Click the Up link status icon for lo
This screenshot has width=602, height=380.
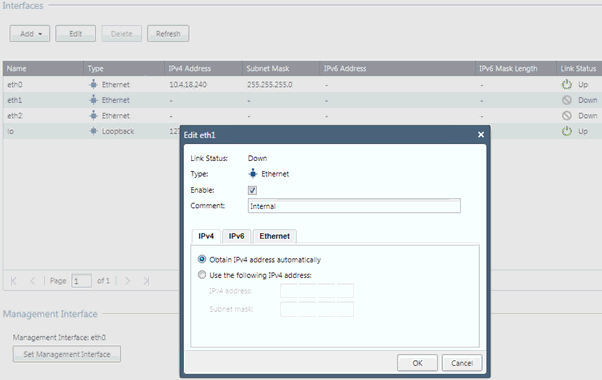coord(567,131)
